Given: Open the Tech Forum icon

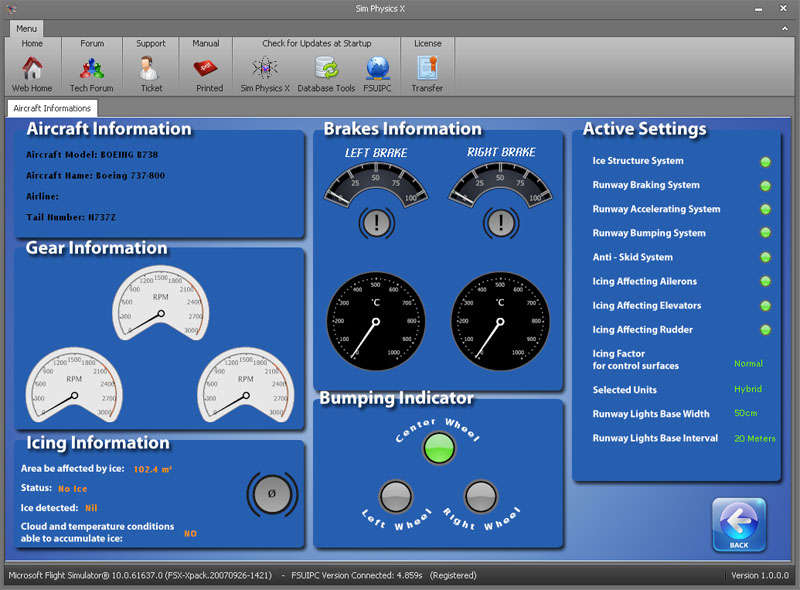Looking at the screenshot, I should [91, 69].
